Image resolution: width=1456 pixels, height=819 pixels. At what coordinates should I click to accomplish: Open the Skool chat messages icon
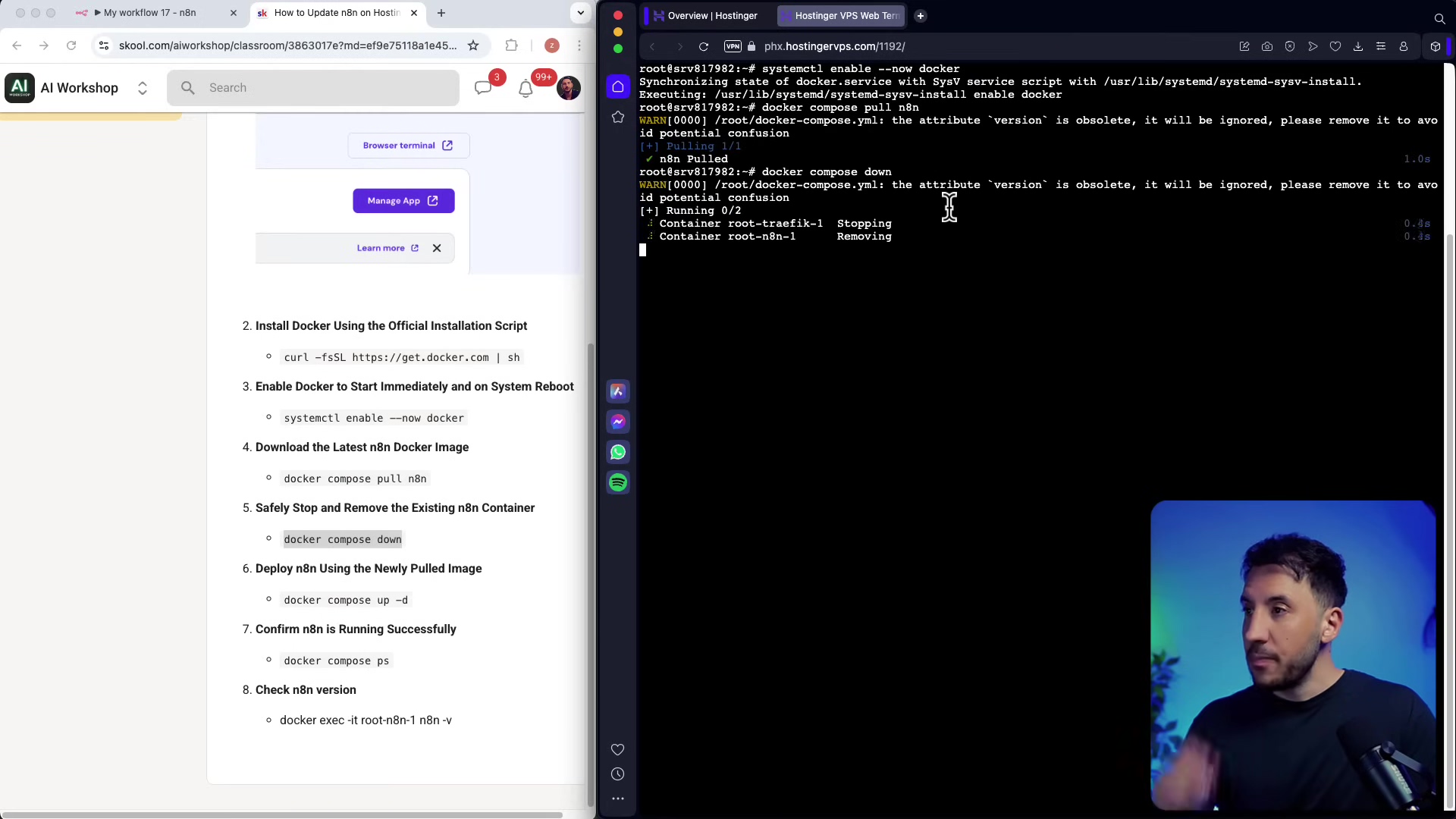tap(483, 88)
